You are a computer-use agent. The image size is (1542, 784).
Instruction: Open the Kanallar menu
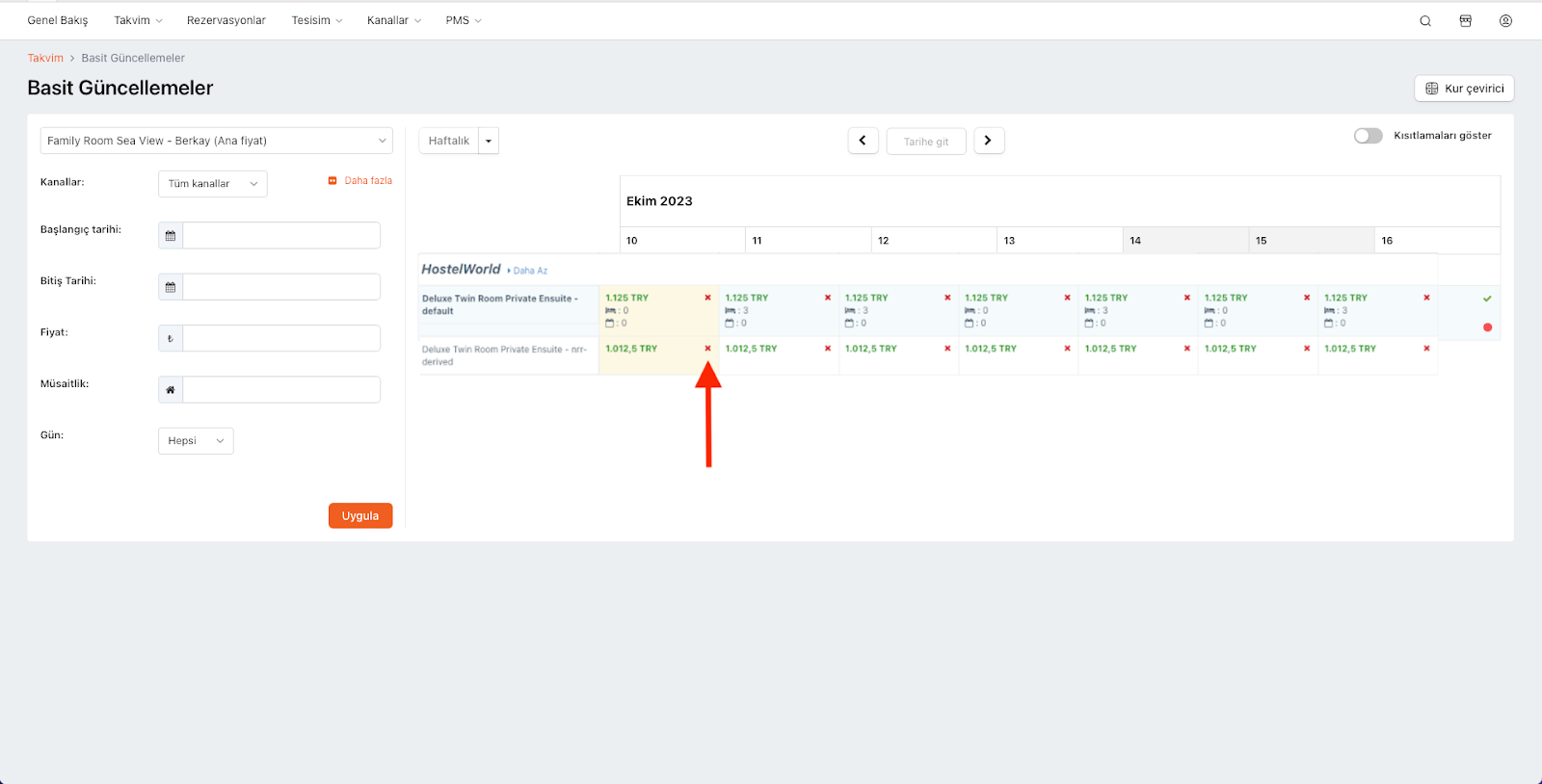click(x=393, y=20)
